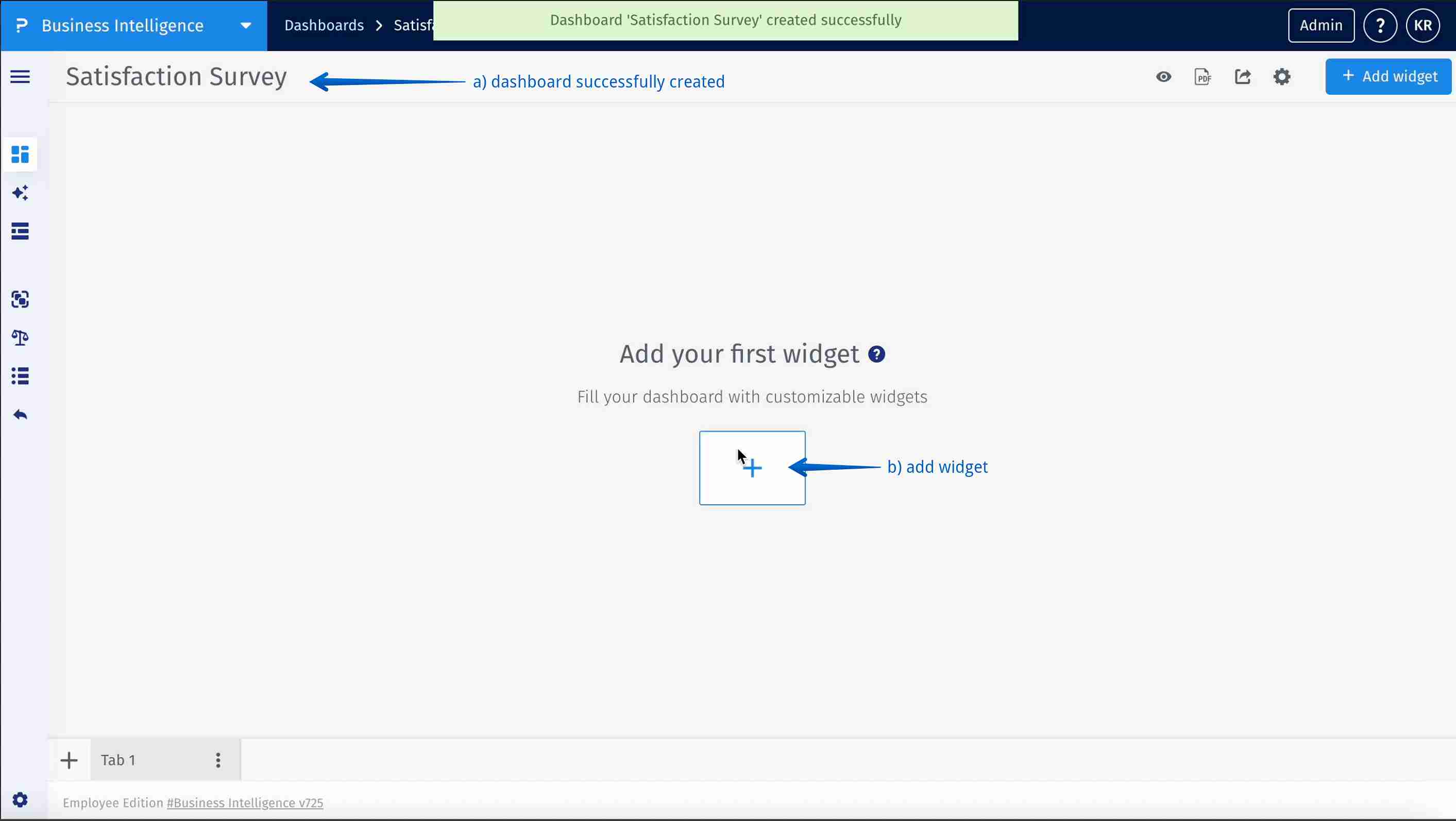Export the dashboard as PDF

point(1203,76)
